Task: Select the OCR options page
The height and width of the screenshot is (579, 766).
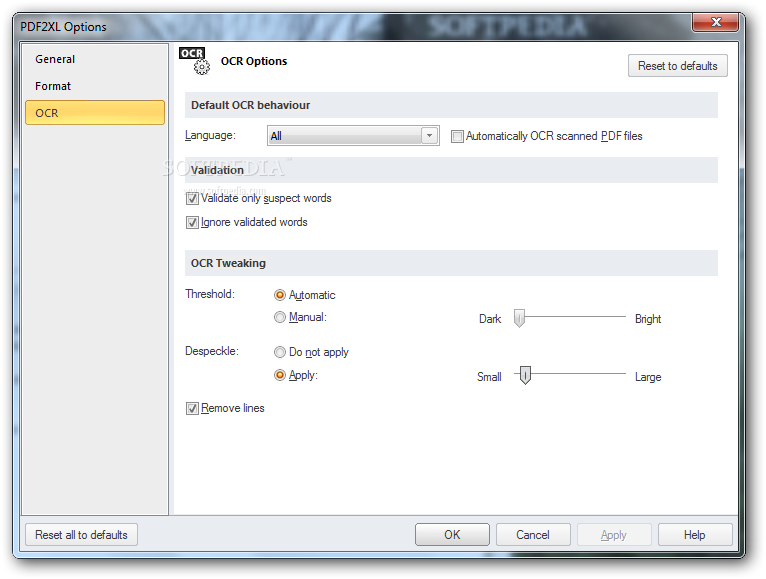Action: [95, 113]
